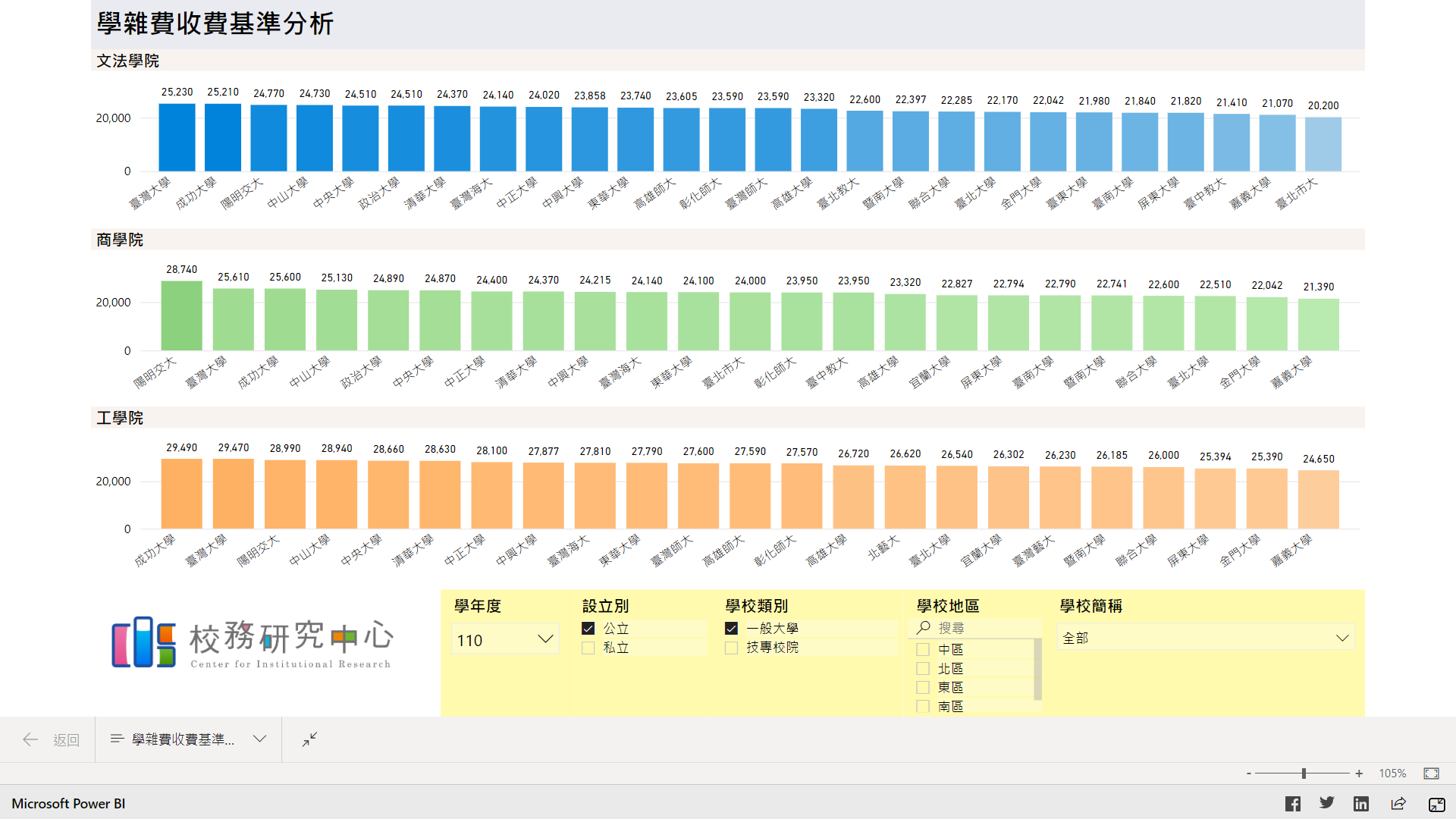1456x819 pixels.
Task: Click the 工學院 chart title
Action: 120,418
